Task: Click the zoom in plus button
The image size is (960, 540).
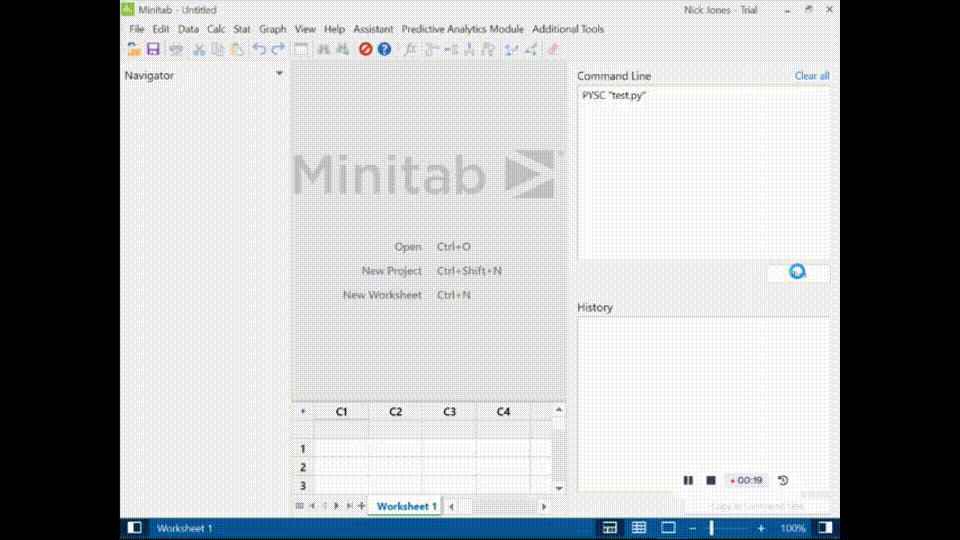Action: tap(761, 528)
